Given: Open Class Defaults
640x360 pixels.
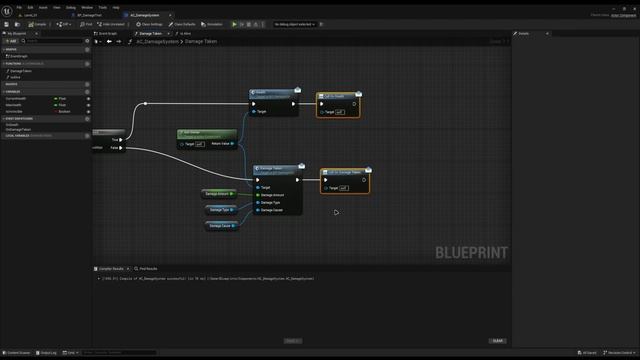Looking at the screenshot, I should tap(182, 24).
